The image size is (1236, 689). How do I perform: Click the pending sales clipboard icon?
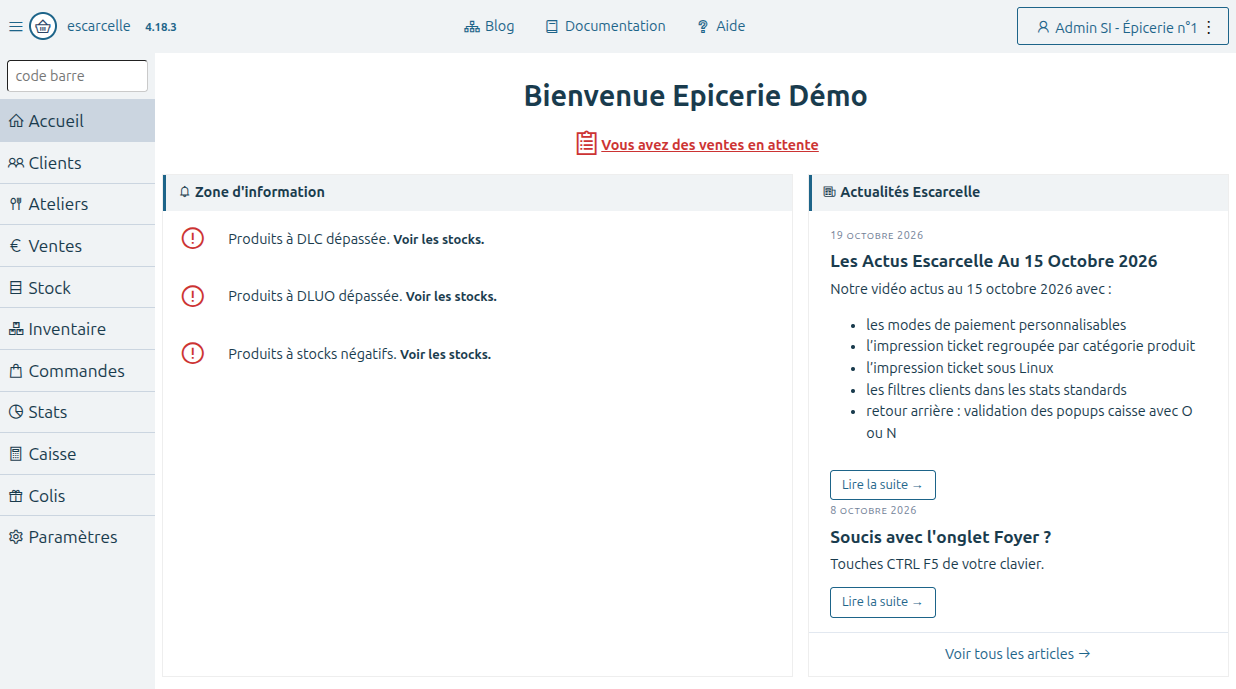point(586,143)
